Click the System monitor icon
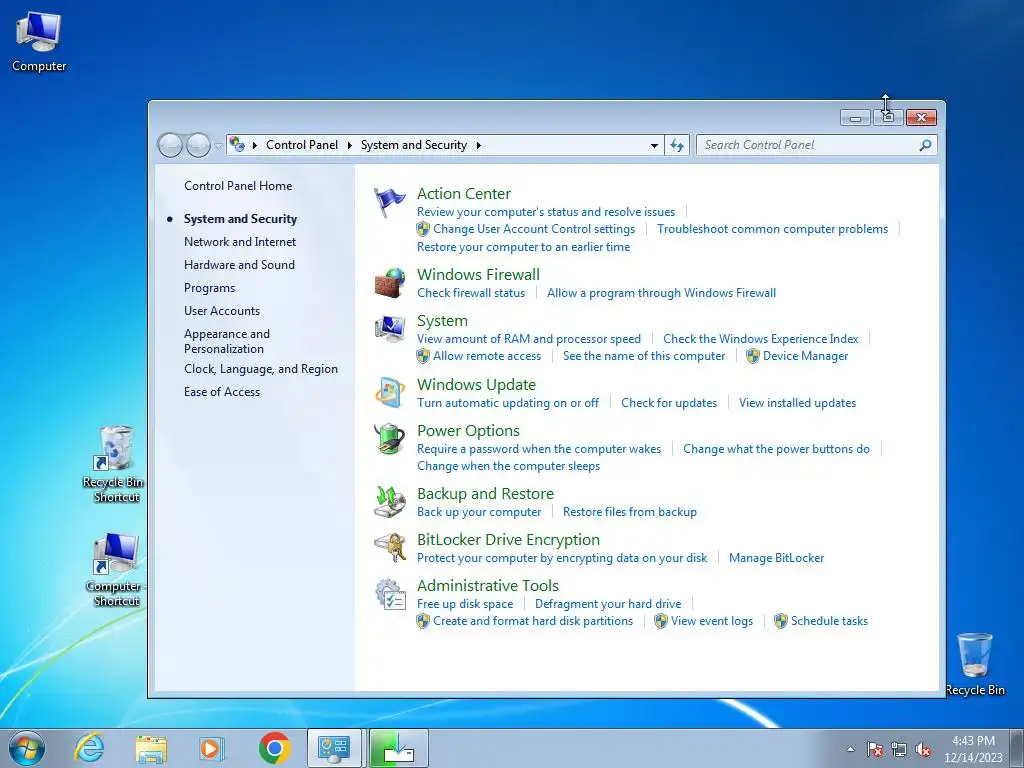 (390, 328)
